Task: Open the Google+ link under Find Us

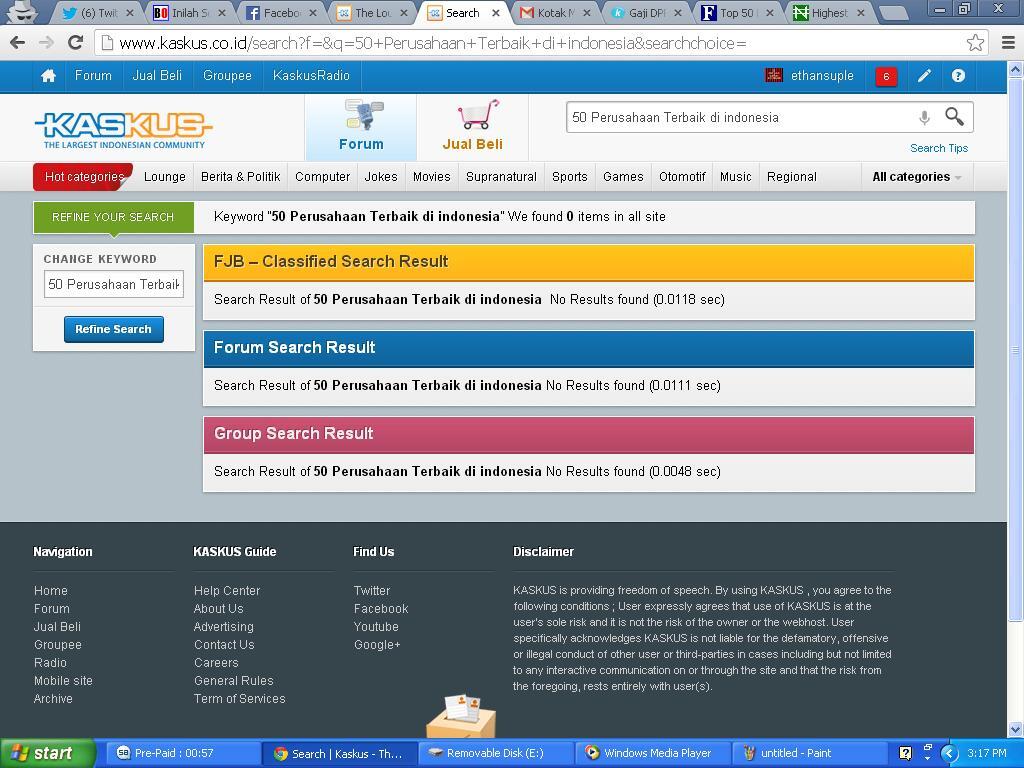Action: 377,645
